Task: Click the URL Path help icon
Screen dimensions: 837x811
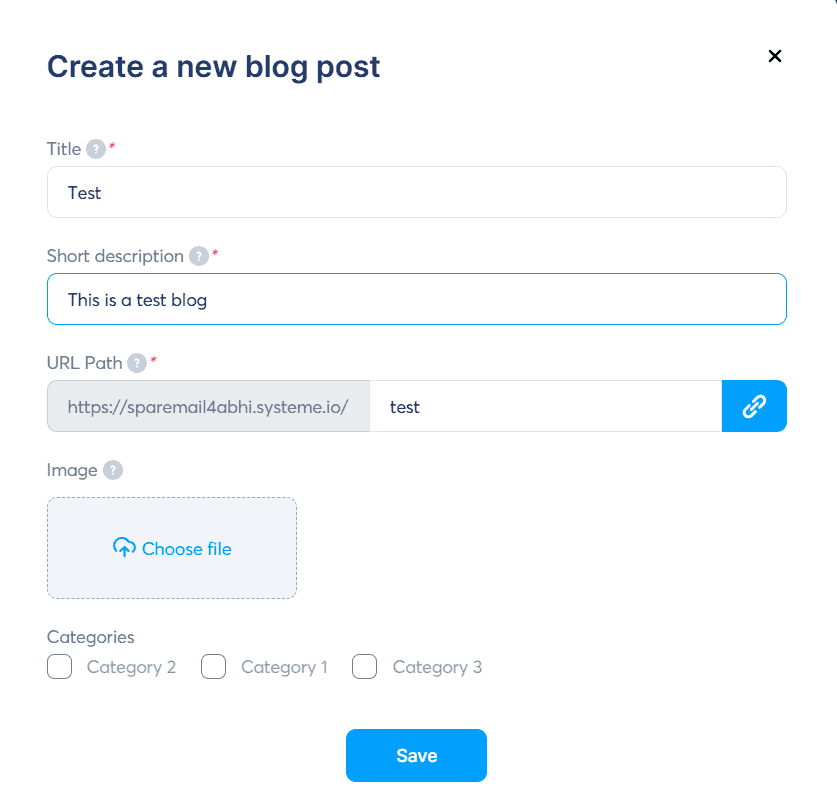Action: tap(137, 363)
